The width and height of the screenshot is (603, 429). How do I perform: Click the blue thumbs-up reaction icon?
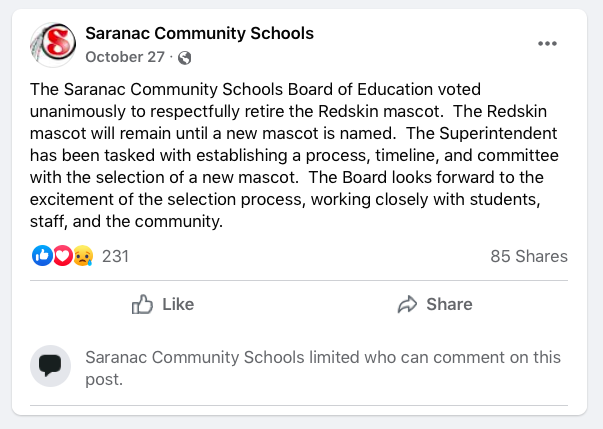click(x=42, y=256)
